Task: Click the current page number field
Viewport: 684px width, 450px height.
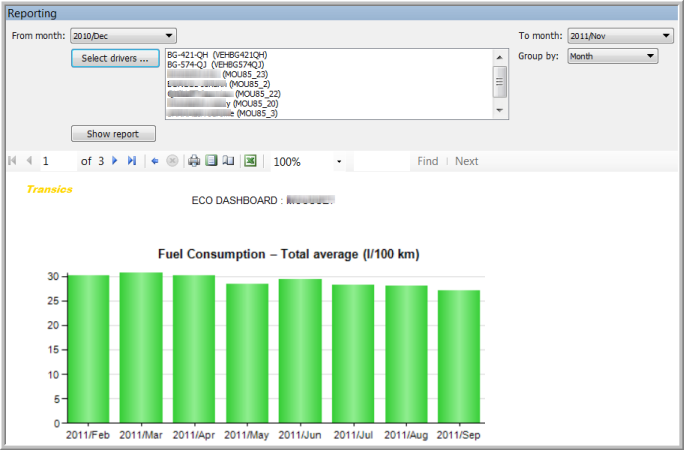Action: click(57, 161)
